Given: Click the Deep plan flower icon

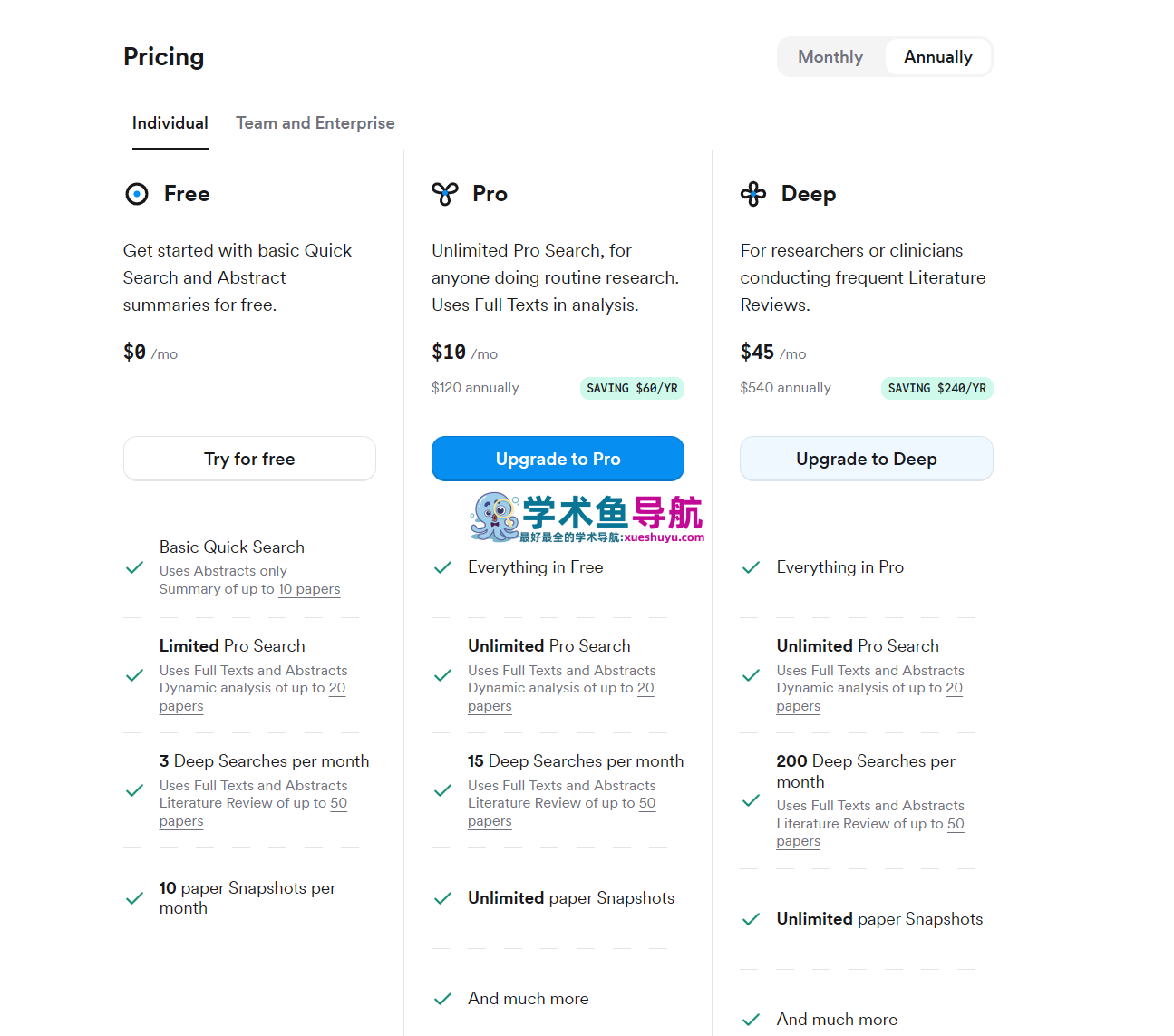Looking at the screenshot, I should [x=753, y=194].
